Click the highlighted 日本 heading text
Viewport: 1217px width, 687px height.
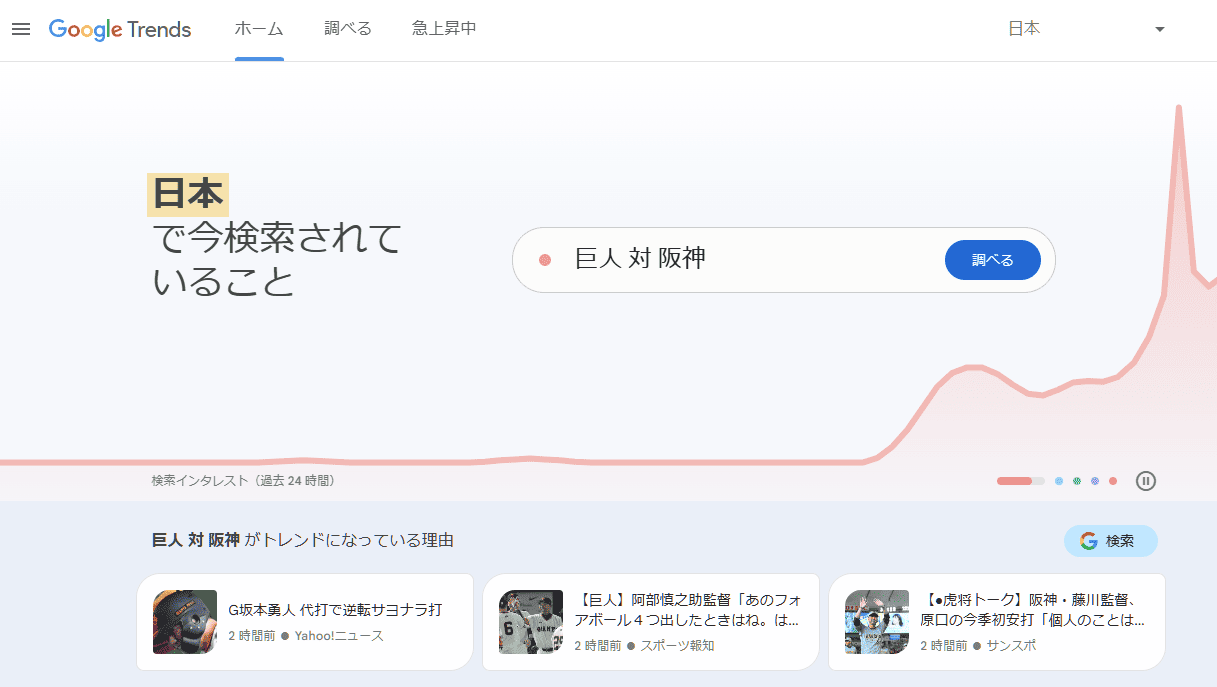tap(188, 195)
